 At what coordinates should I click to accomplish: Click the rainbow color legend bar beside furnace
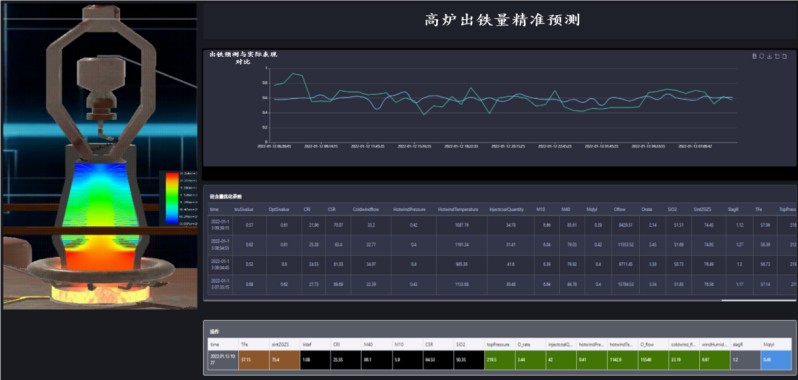click(x=172, y=198)
